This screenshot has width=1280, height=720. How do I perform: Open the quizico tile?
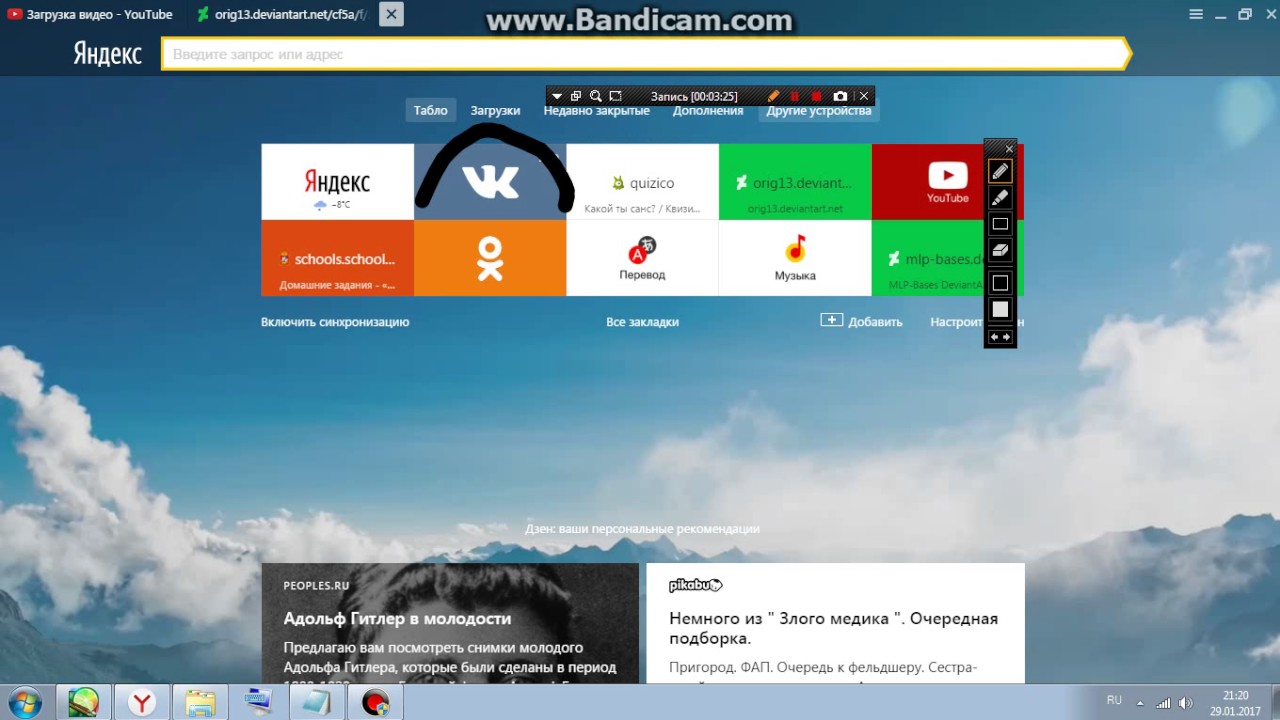click(642, 182)
